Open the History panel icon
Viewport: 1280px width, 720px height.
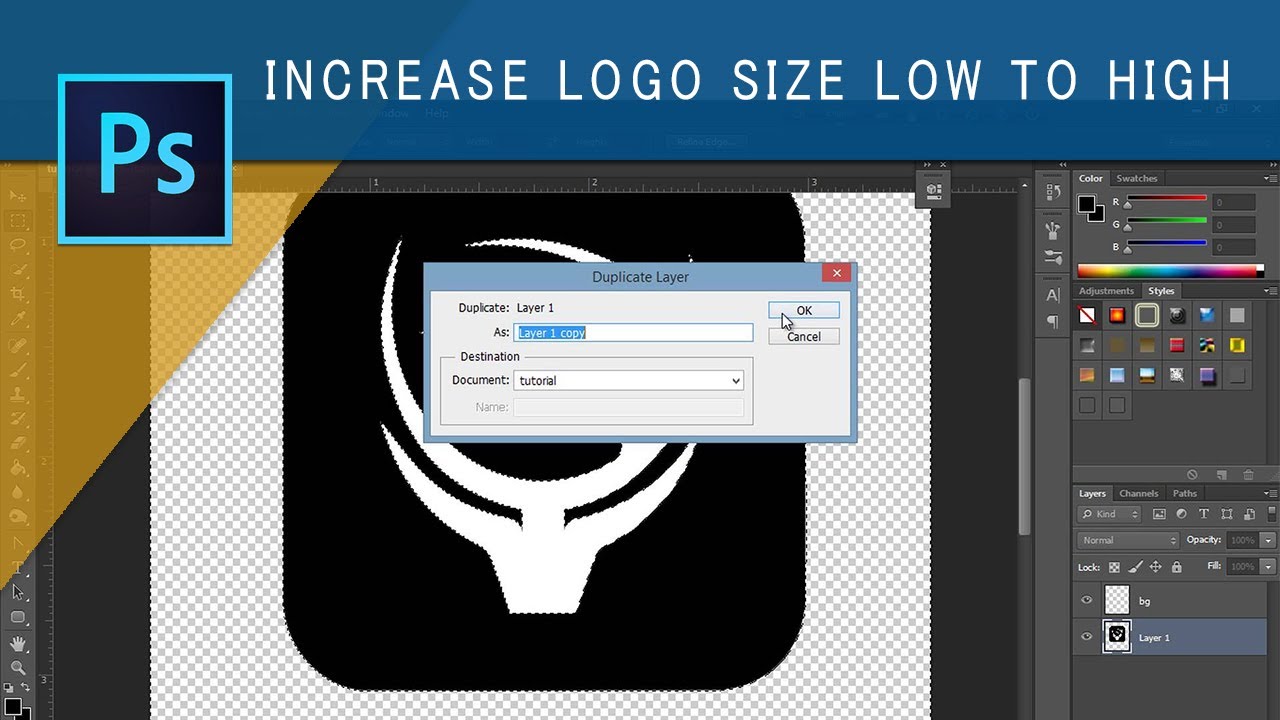1053,193
